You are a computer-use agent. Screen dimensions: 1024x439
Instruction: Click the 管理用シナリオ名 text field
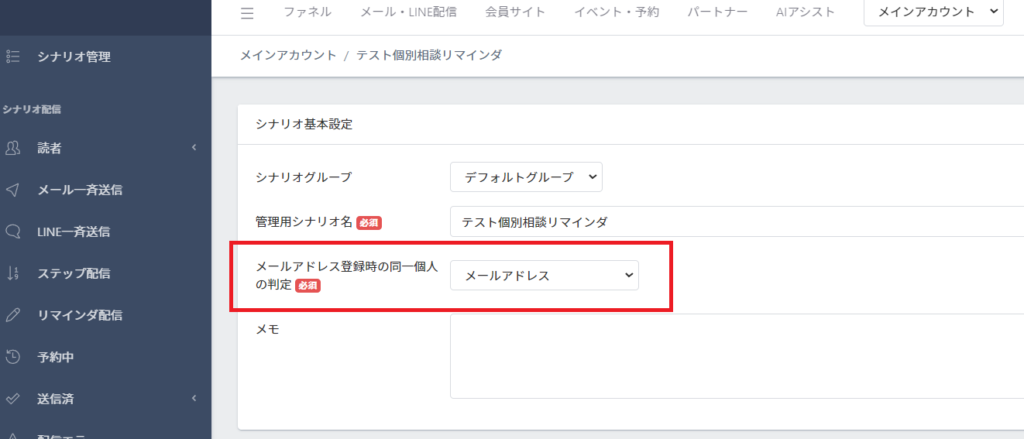click(x=736, y=221)
